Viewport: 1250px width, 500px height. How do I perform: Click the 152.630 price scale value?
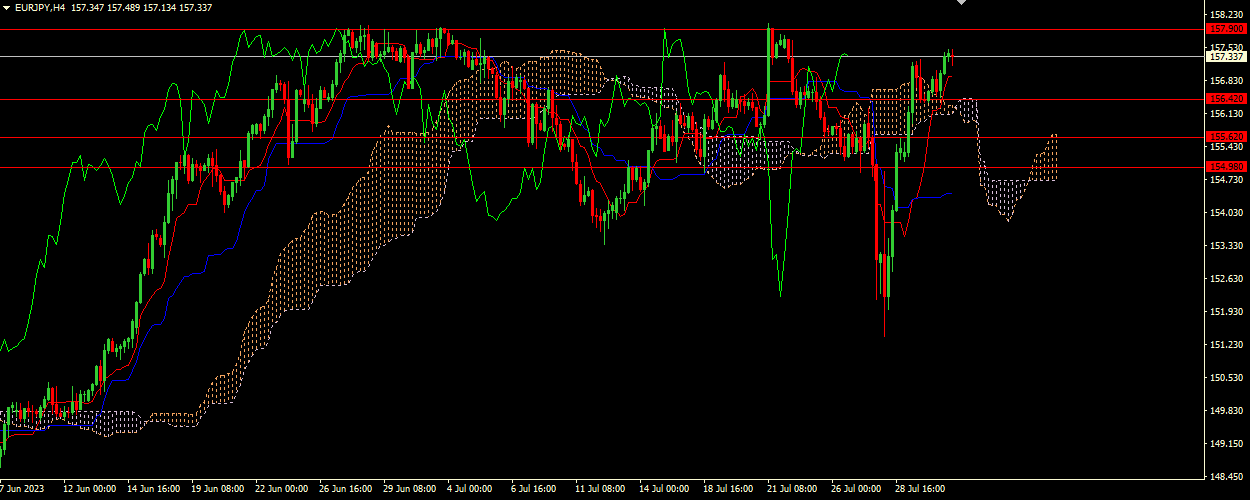(x=1226, y=279)
